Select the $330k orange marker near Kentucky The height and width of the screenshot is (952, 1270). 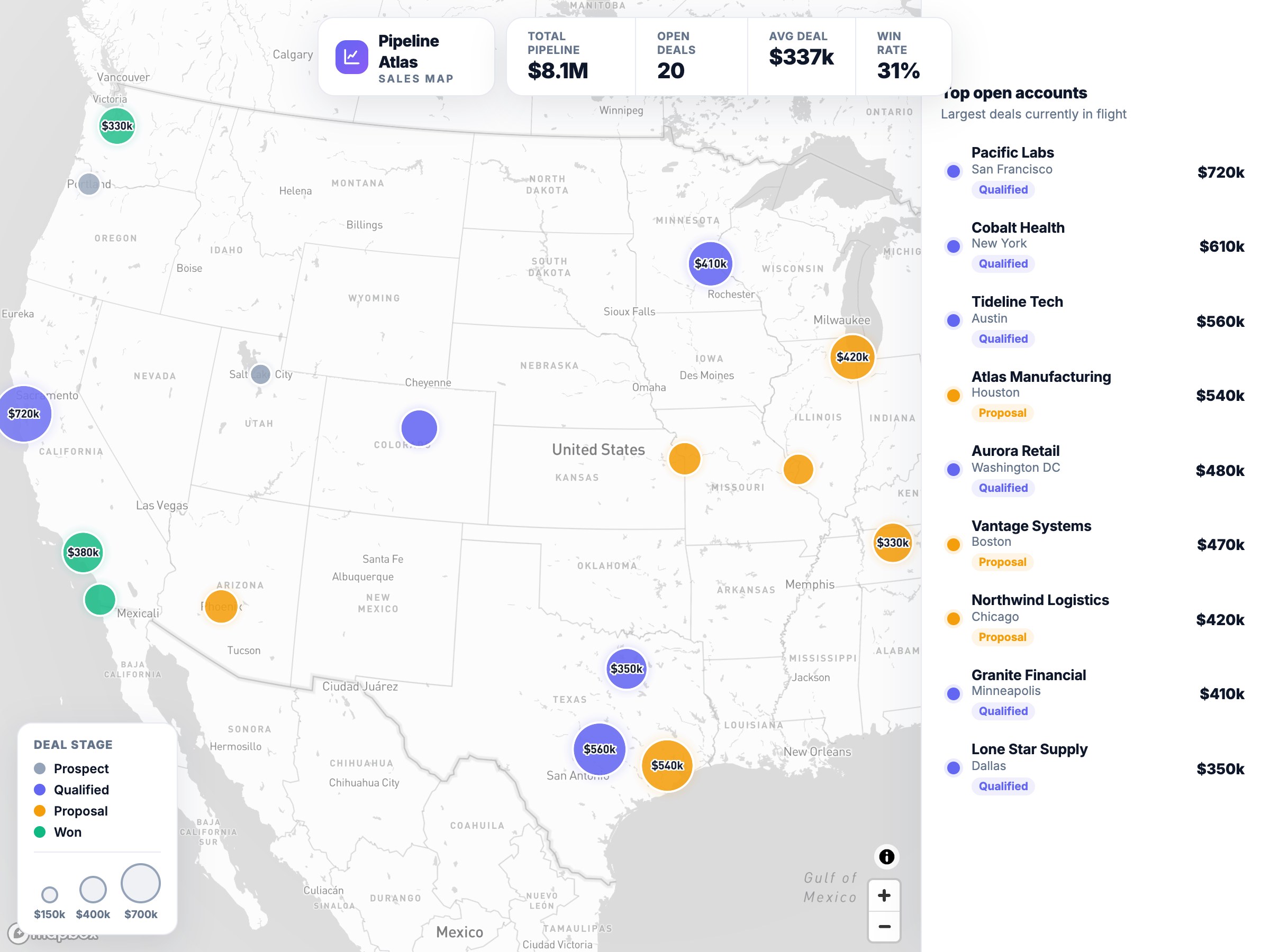coord(892,542)
